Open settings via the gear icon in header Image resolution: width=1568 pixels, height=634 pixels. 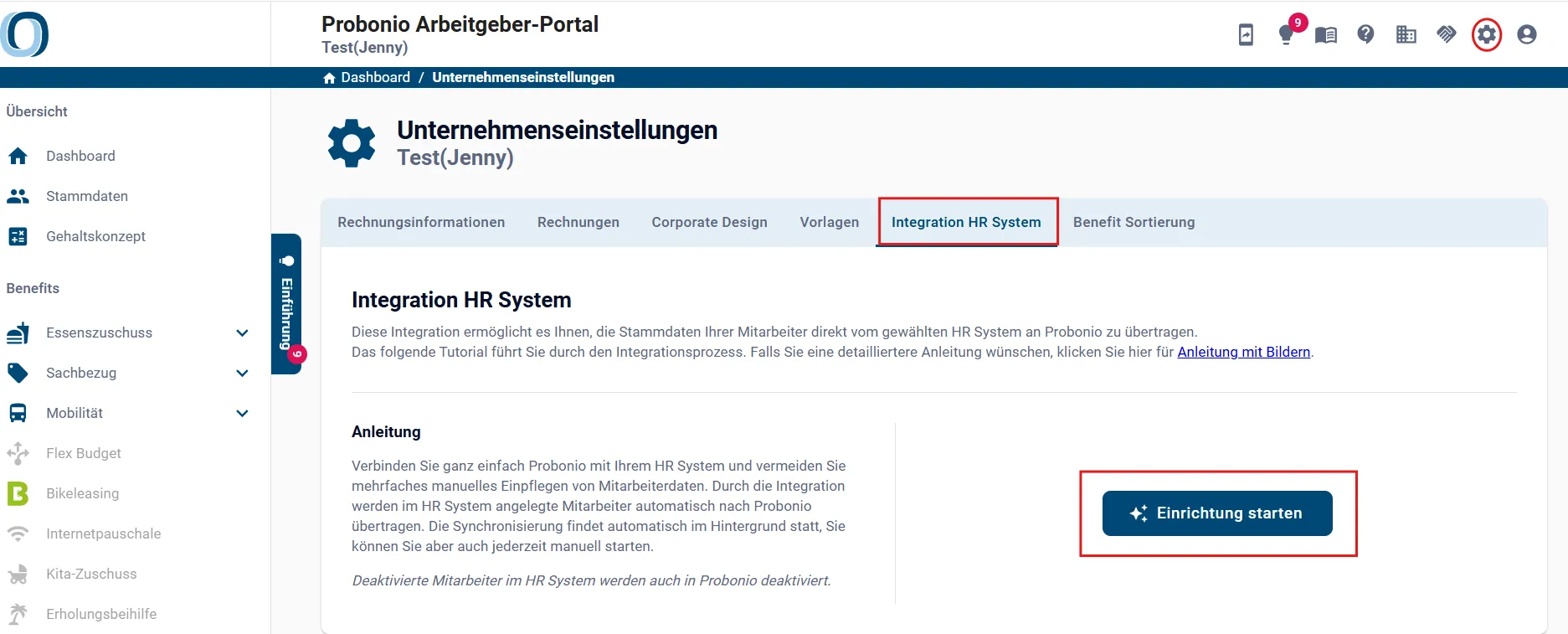tap(1487, 34)
